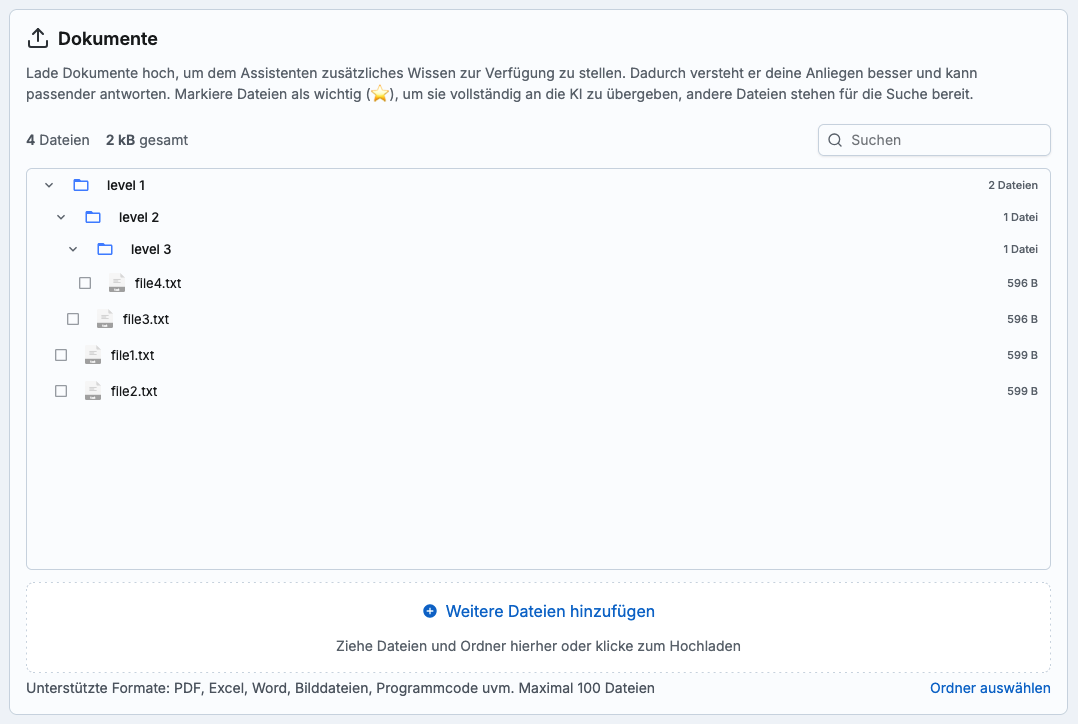Image resolution: width=1078 pixels, height=724 pixels.
Task: Click the level 2 folder icon
Action: tap(93, 217)
